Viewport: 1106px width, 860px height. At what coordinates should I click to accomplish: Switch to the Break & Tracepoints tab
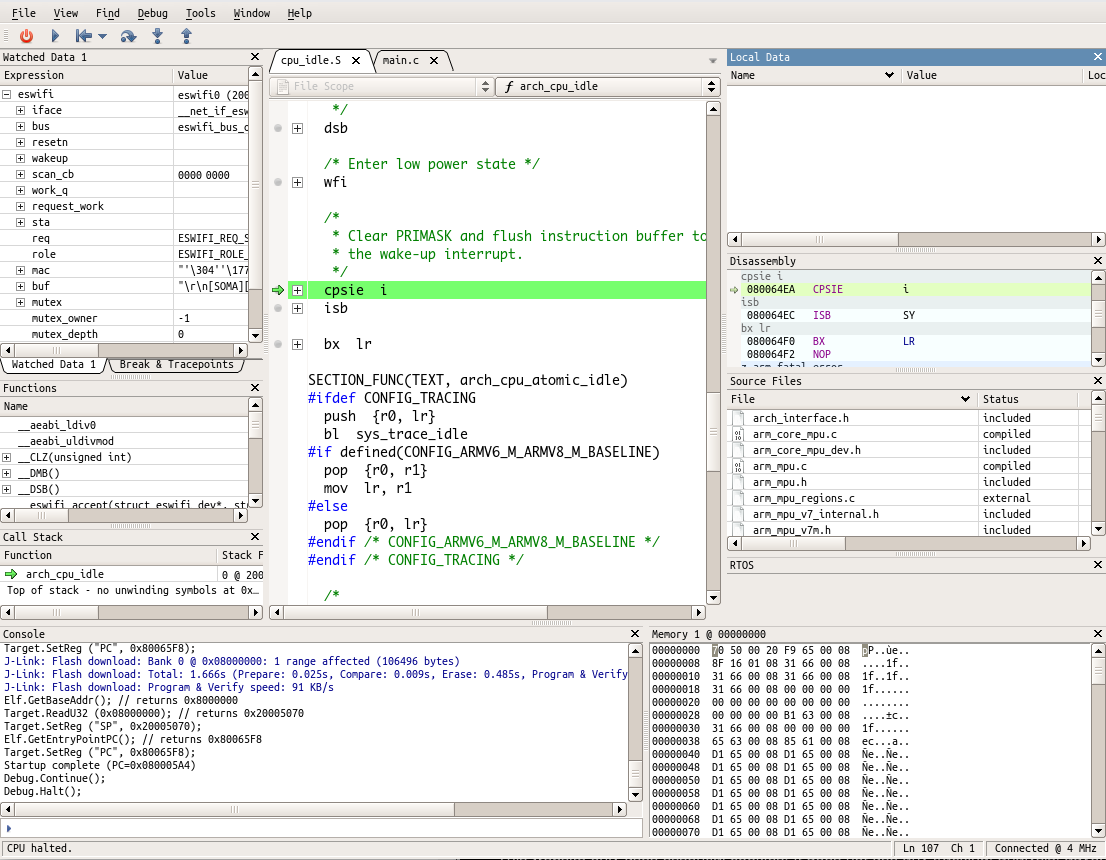[176, 364]
